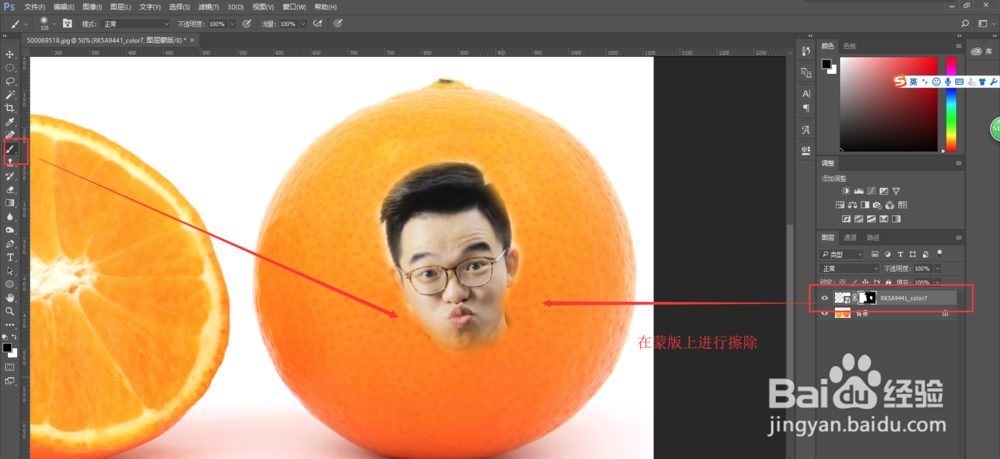Toggle type layer filter

(x=899, y=254)
